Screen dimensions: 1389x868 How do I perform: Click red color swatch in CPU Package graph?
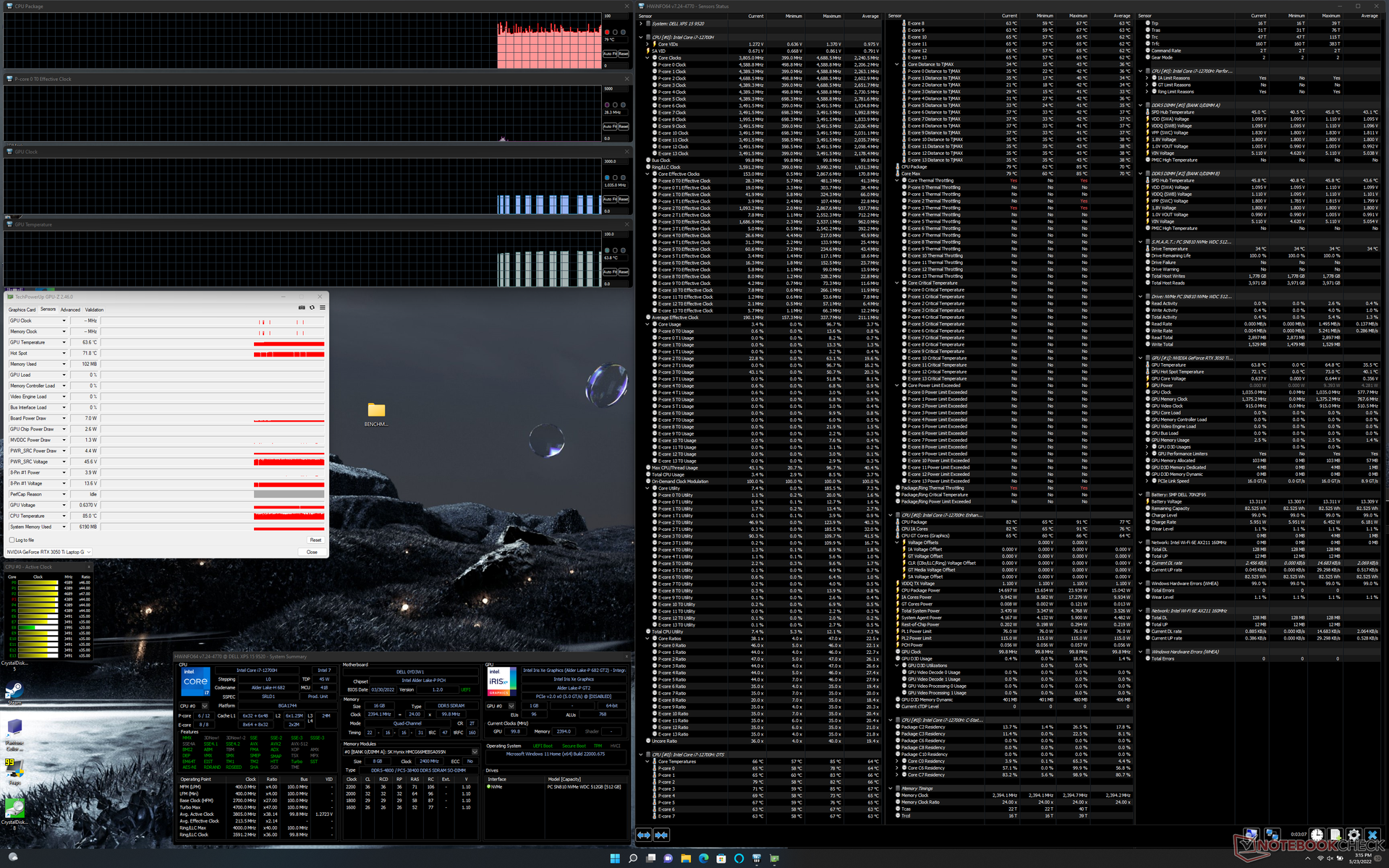607,33
